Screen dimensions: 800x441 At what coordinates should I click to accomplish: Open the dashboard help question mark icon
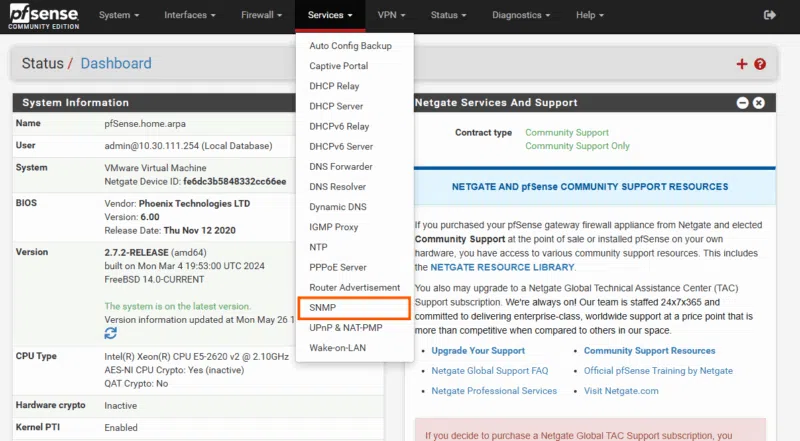(760, 64)
